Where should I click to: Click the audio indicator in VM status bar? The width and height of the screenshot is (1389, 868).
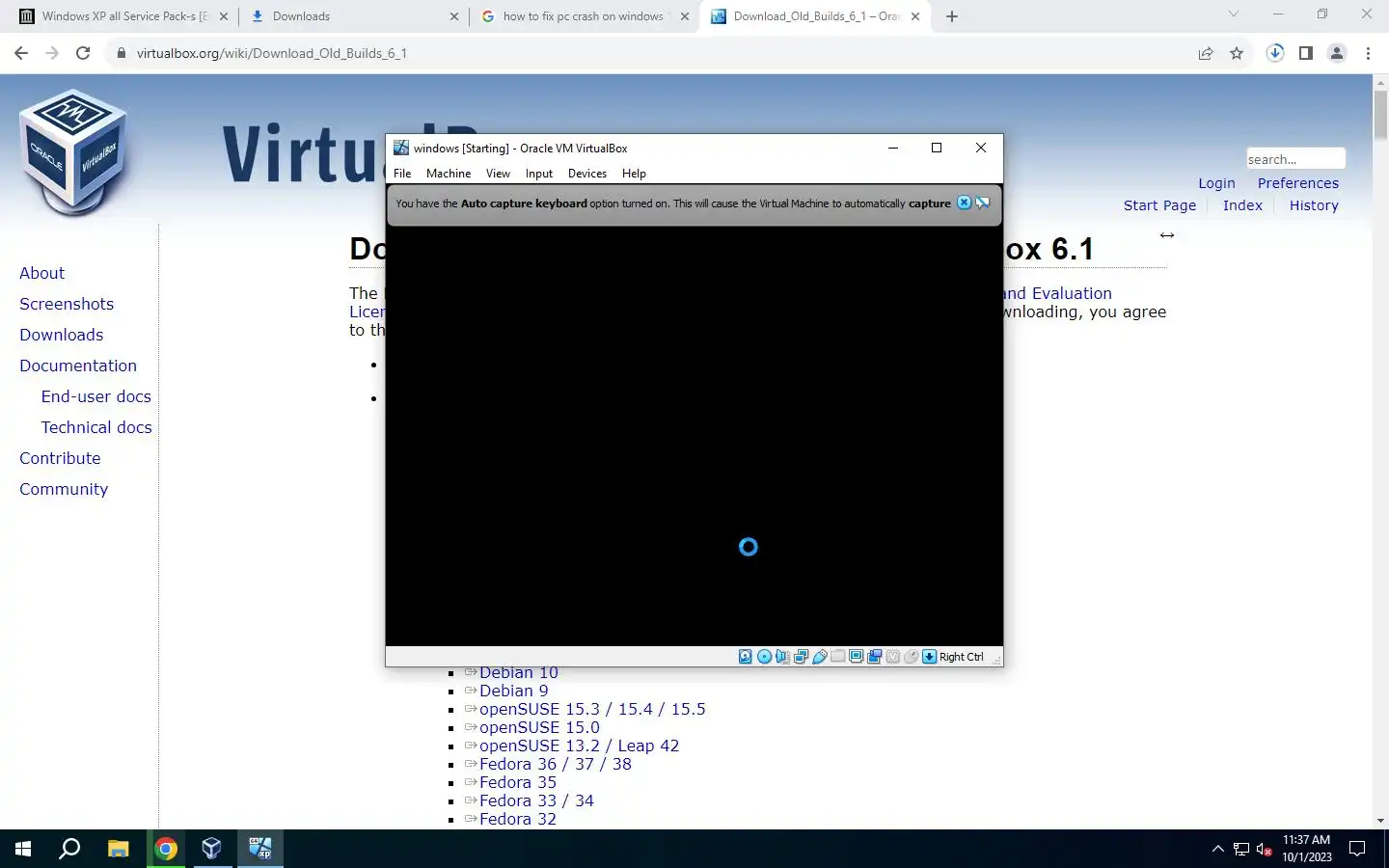(x=782, y=657)
